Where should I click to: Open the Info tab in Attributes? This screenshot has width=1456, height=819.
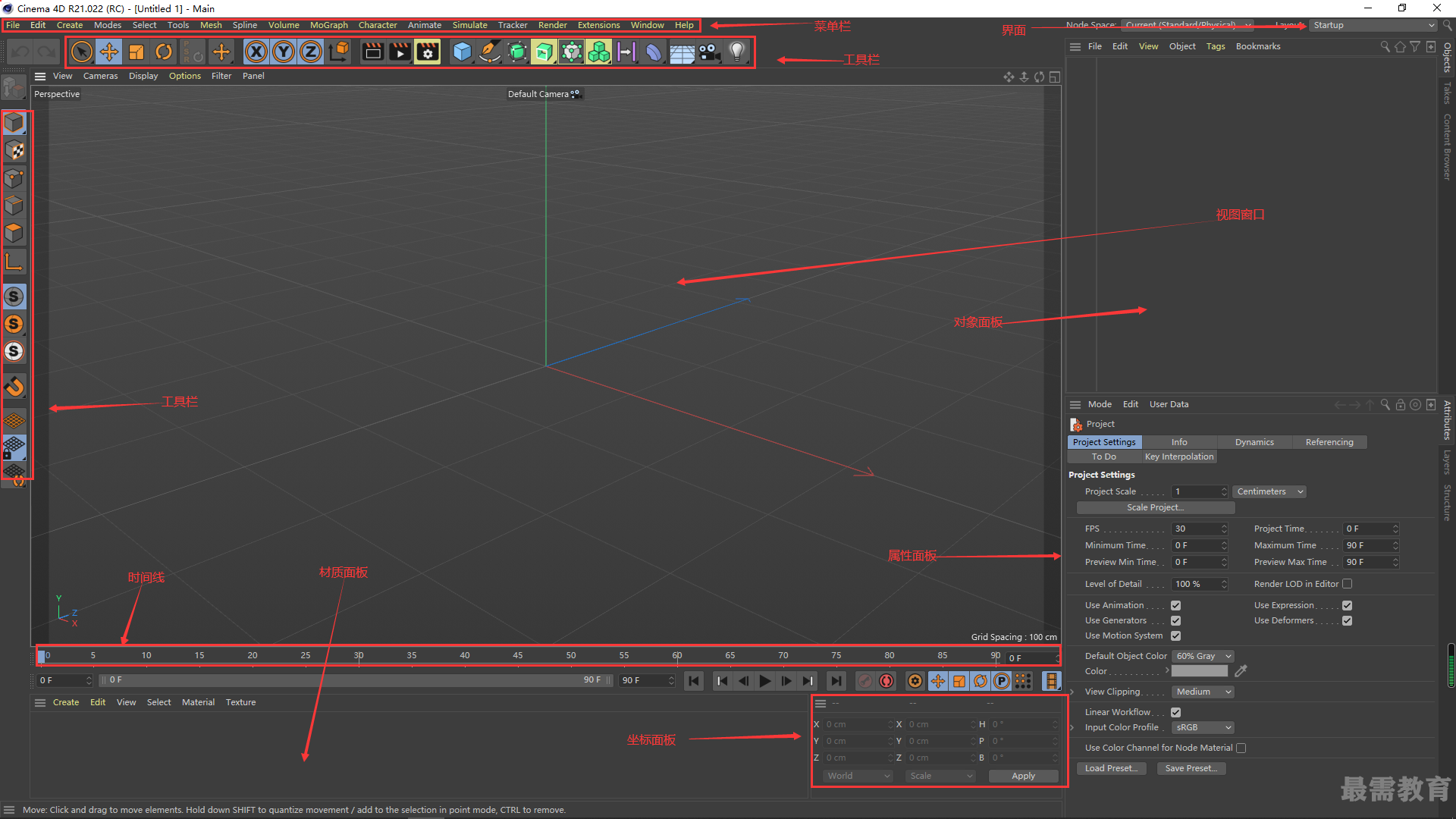coord(1179,442)
